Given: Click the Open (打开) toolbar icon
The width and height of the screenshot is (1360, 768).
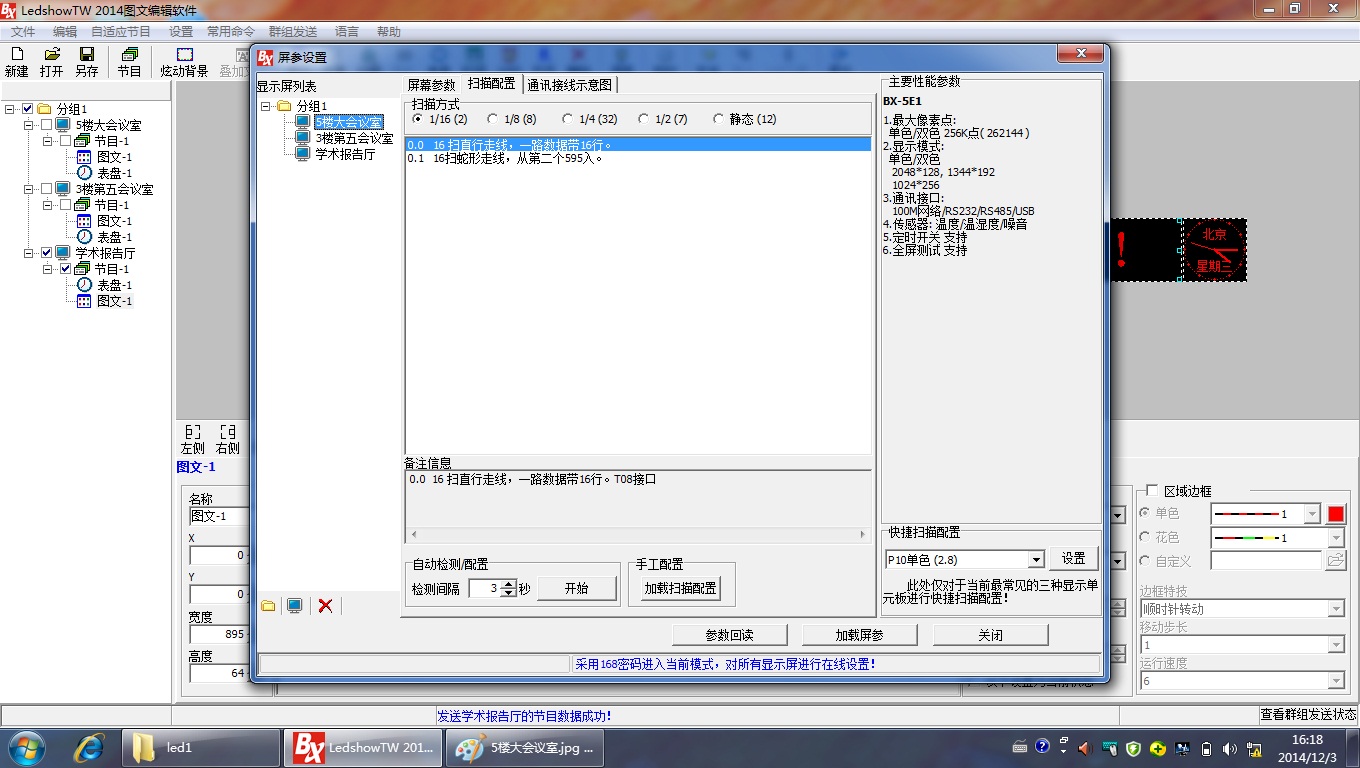Looking at the screenshot, I should 51,55.
